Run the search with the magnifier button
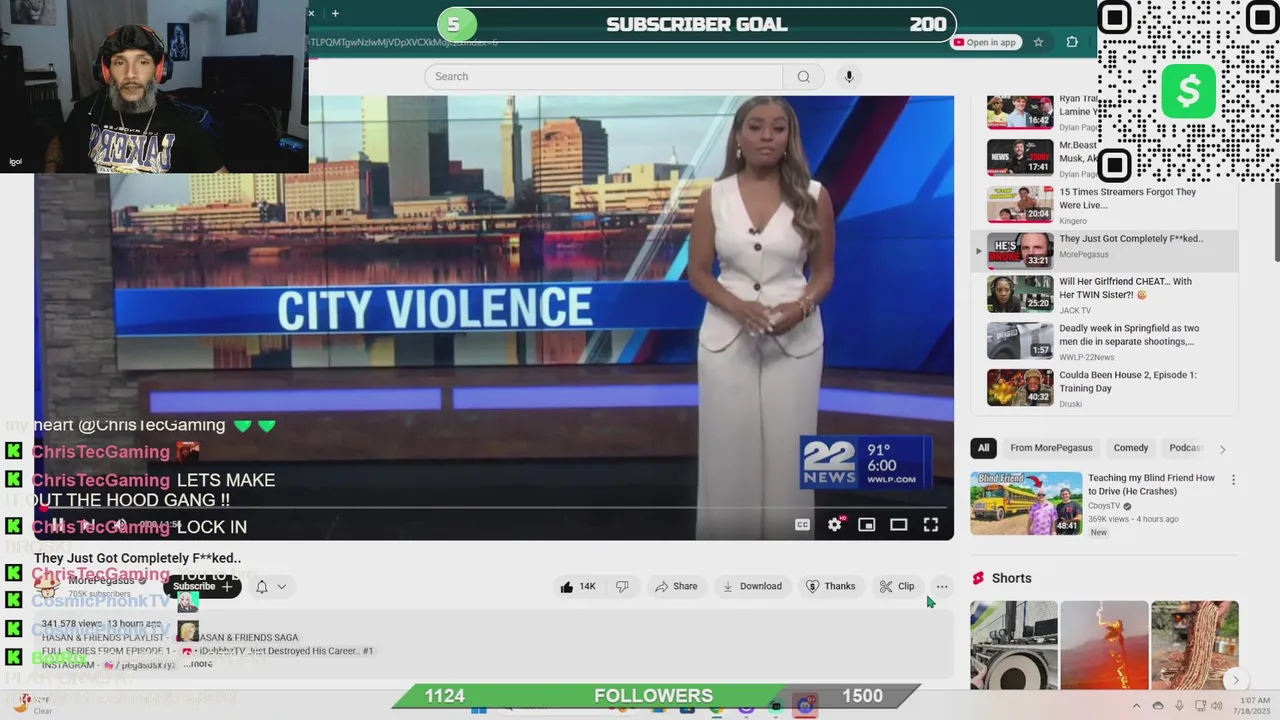 (803, 77)
